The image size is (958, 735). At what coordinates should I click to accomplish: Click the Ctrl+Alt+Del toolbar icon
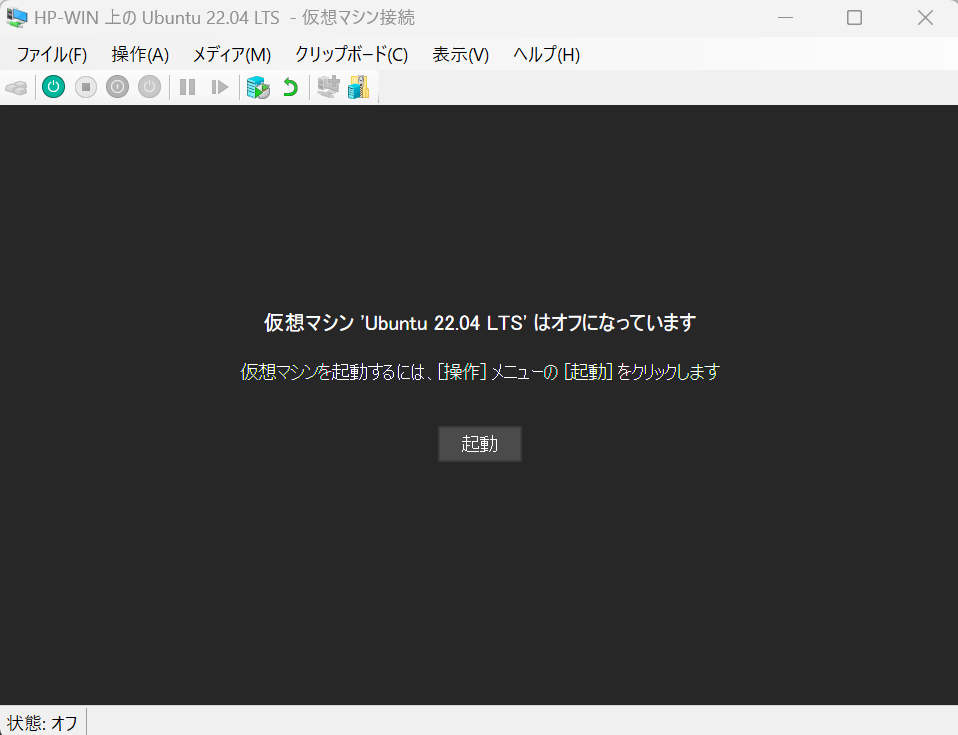tap(16, 87)
